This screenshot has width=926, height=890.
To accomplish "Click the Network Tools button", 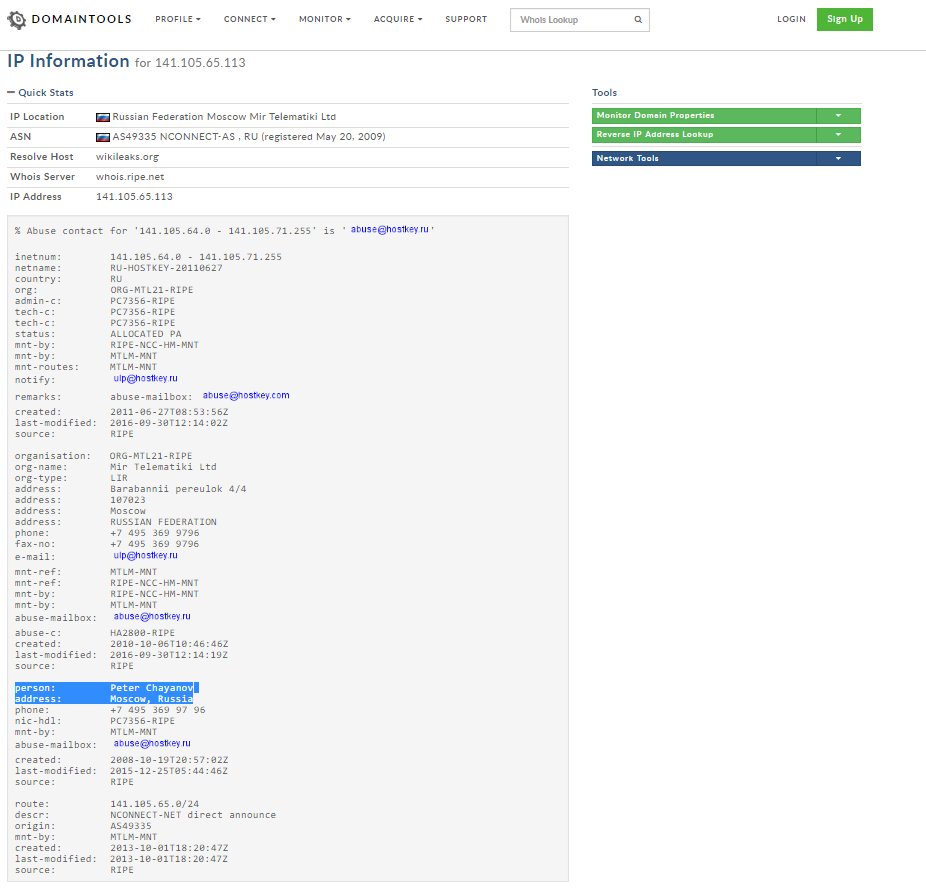I will [x=704, y=158].
